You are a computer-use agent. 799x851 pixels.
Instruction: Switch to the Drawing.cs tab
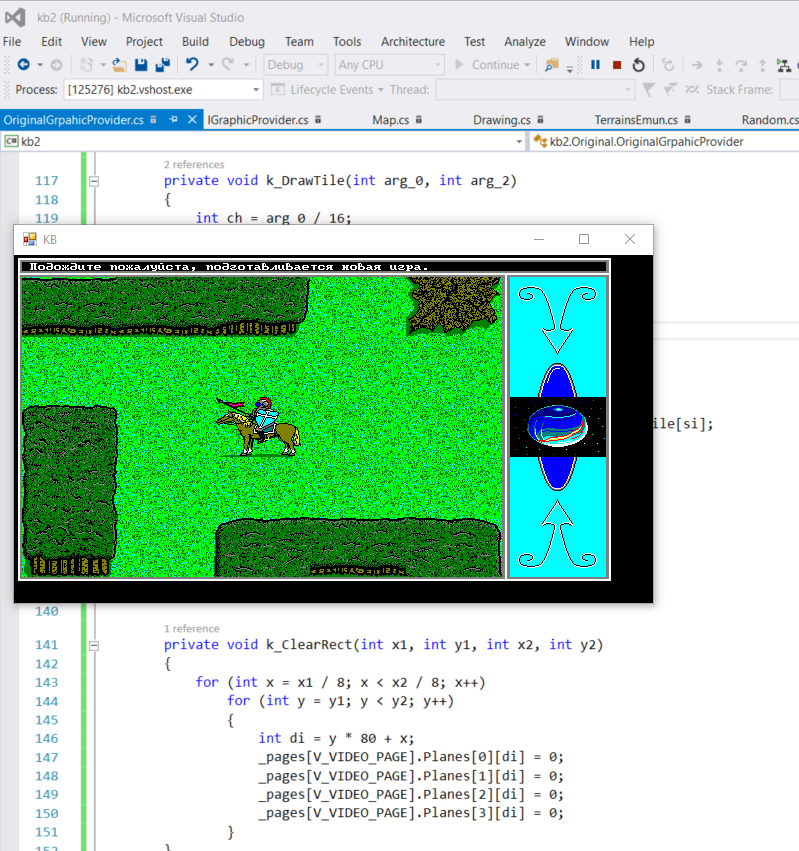501,119
